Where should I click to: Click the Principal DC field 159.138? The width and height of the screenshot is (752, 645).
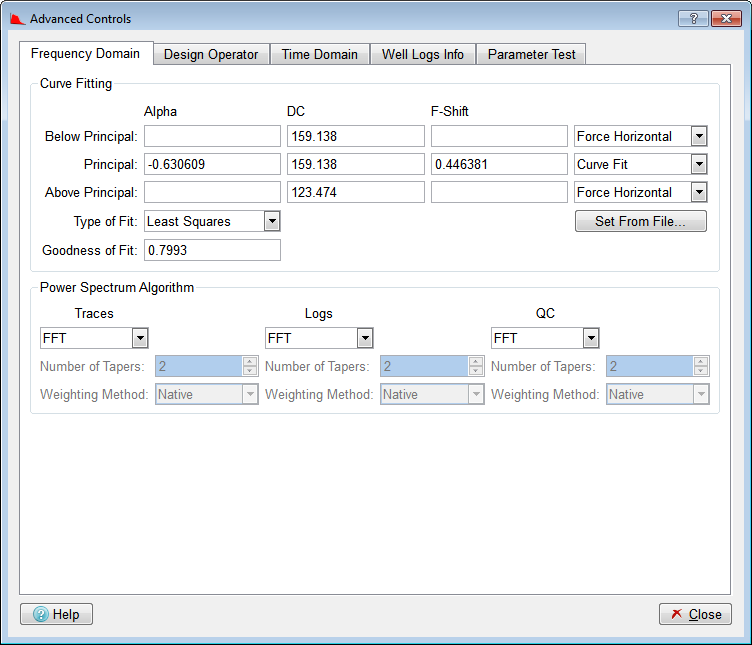pyautogui.click(x=356, y=164)
